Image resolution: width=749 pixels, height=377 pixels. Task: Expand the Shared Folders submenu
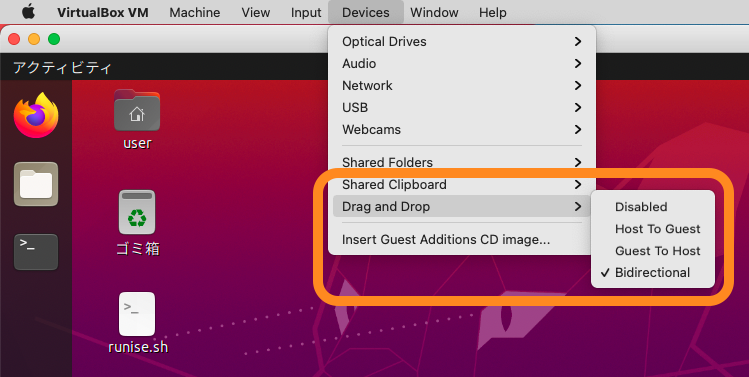(x=461, y=162)
